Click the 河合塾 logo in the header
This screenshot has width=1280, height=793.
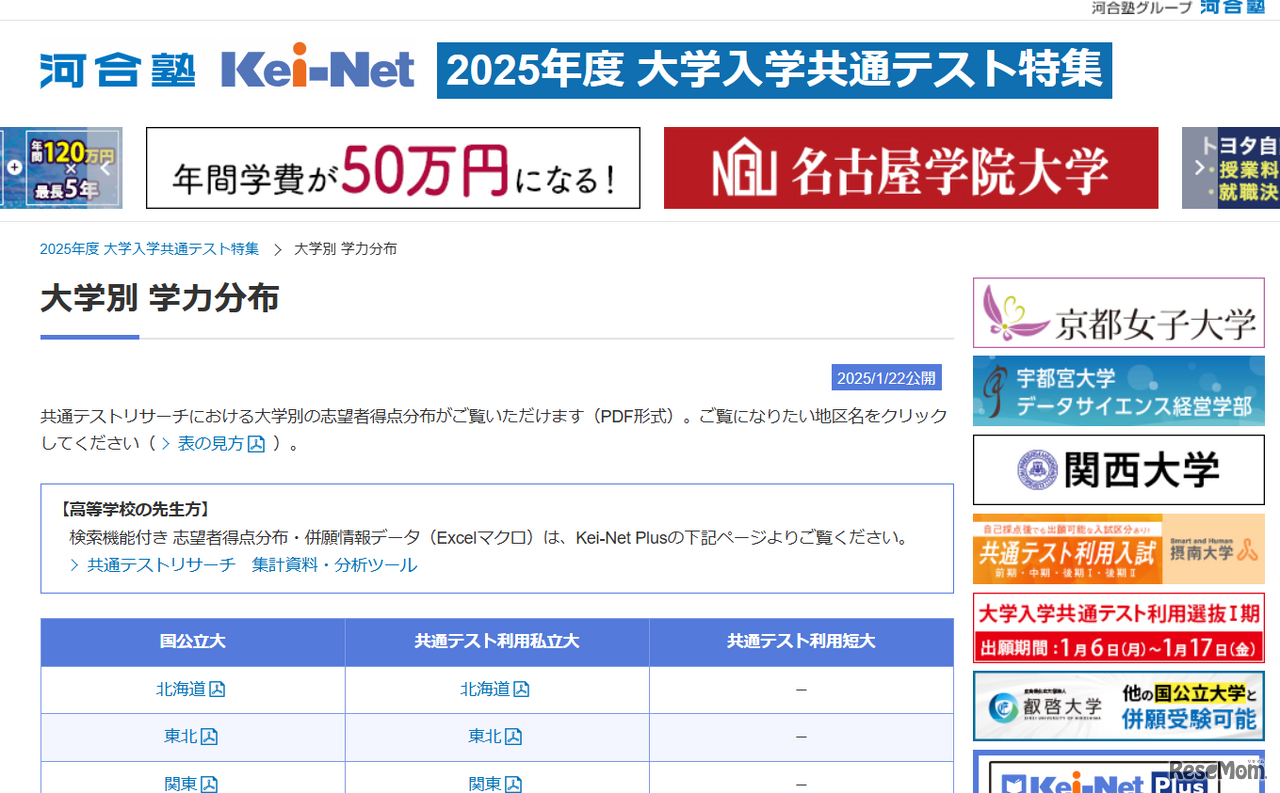point(115,70)
